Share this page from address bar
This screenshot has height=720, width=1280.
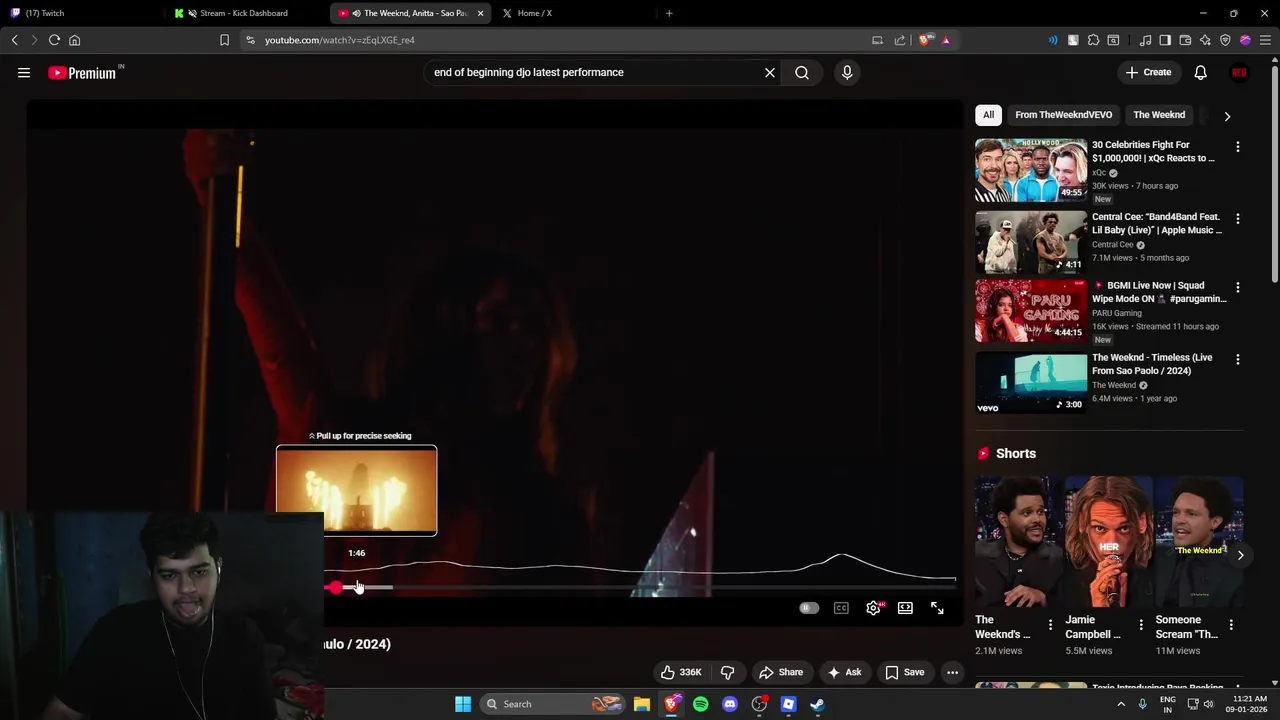click(899, 40)
